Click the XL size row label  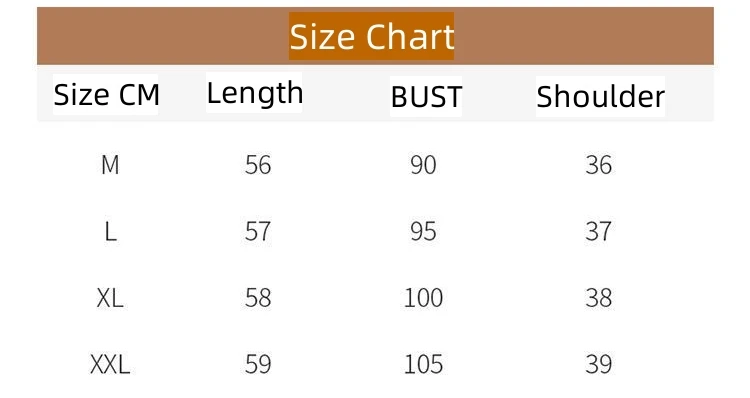[110, 298]
